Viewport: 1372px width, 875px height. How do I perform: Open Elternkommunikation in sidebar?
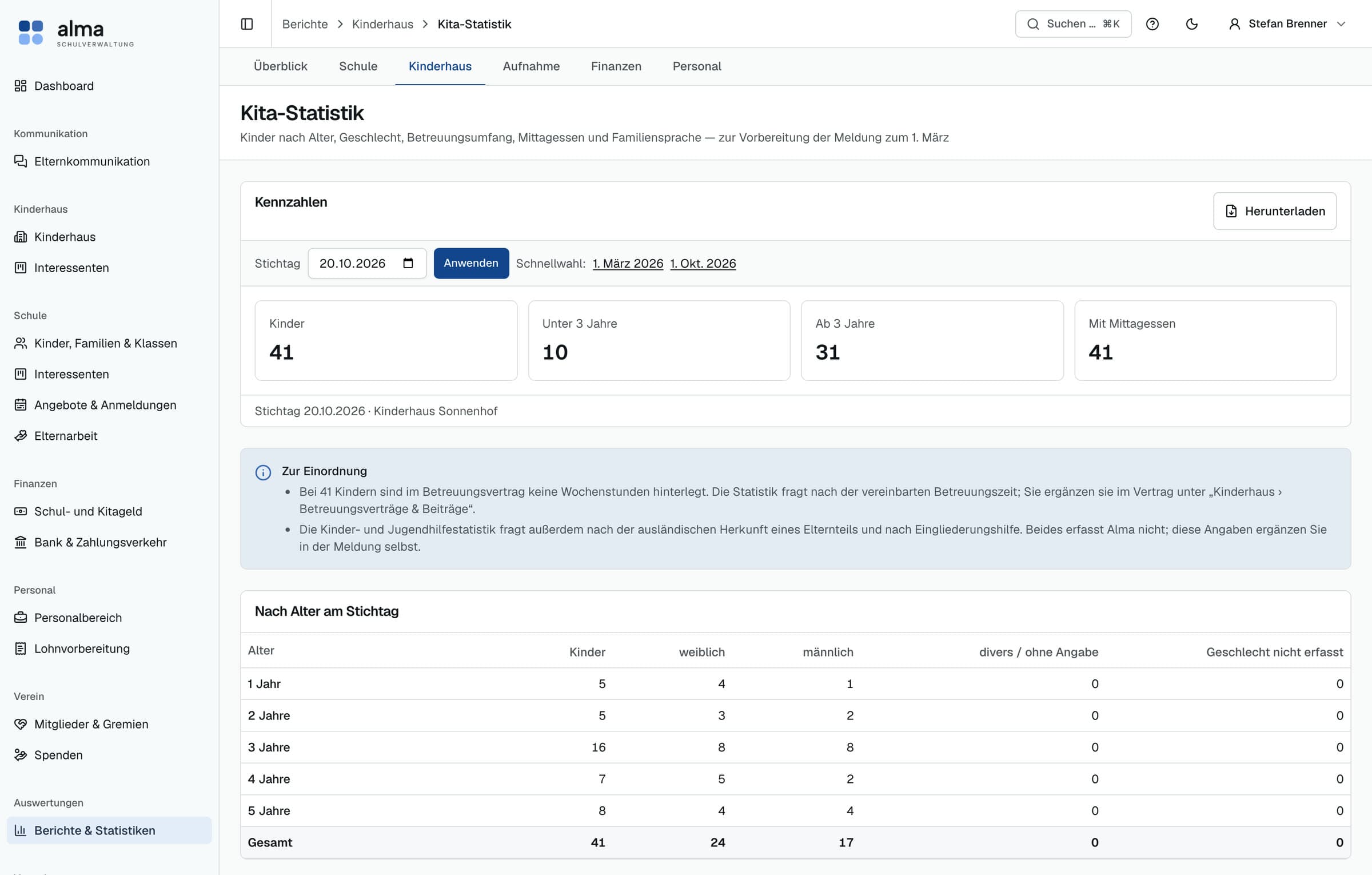pyautogui.click(x=109, y=161)
